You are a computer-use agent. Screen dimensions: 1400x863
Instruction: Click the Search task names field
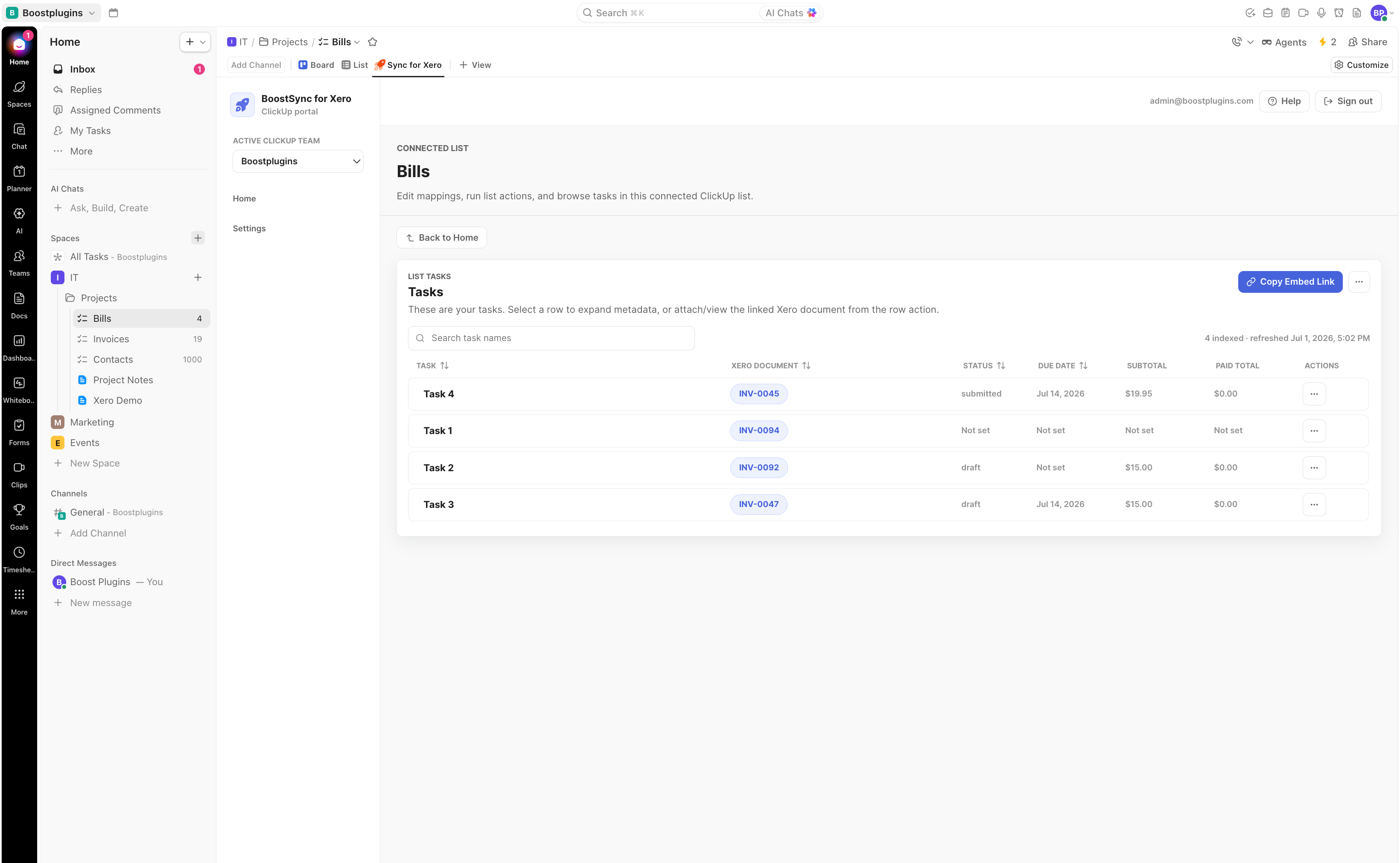[551, 338]
